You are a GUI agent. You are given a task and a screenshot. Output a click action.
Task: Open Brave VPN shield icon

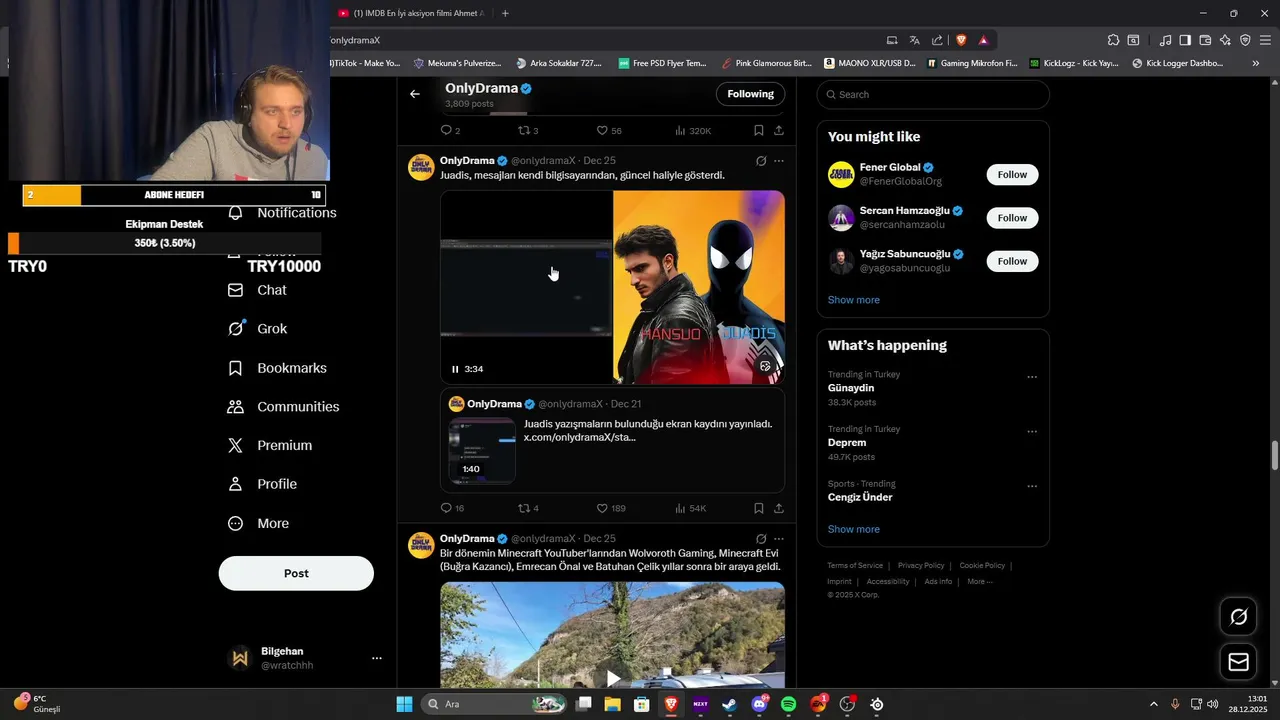click(1245, 40)
